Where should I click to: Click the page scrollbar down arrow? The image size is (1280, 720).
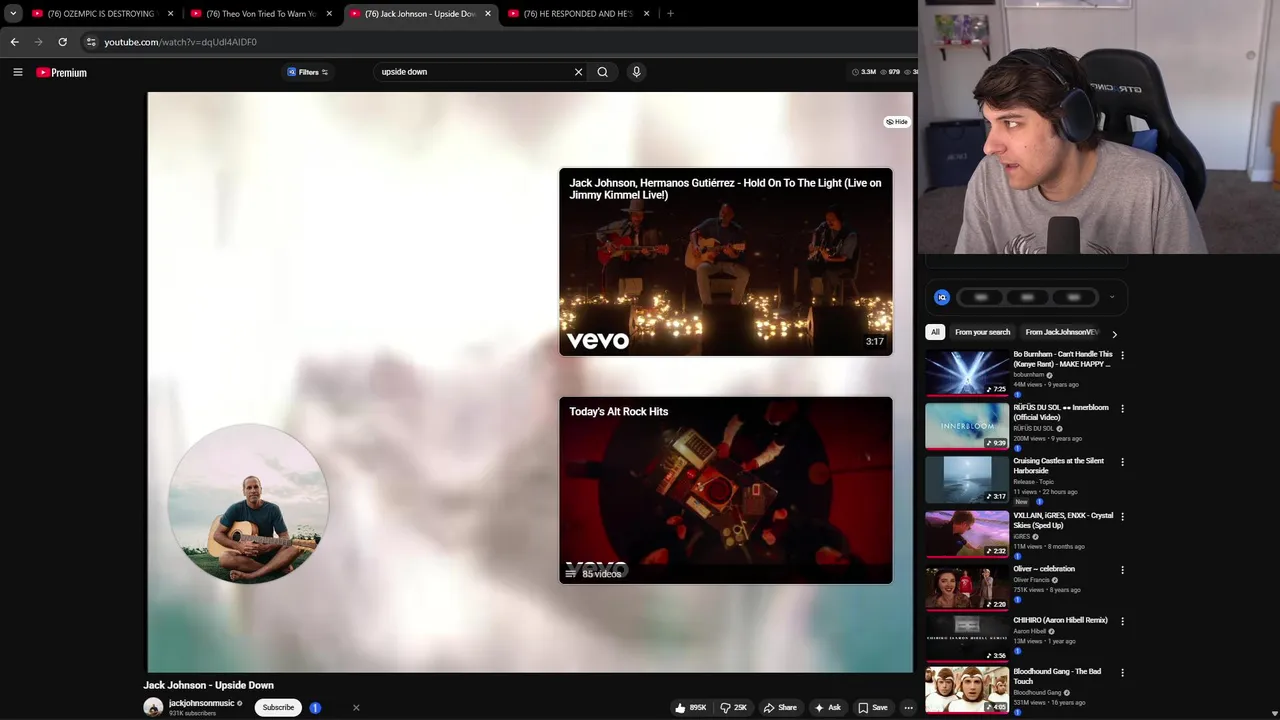[1273, 713]
